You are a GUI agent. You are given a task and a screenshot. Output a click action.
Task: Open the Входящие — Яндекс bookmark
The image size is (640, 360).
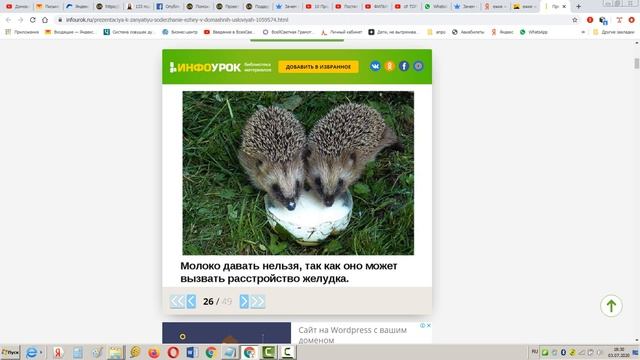click(x=70, y=32)
